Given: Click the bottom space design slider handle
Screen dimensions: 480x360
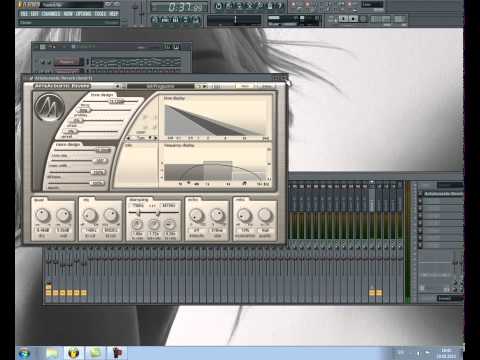Looking at the screenshot, I should click(97, 183).
